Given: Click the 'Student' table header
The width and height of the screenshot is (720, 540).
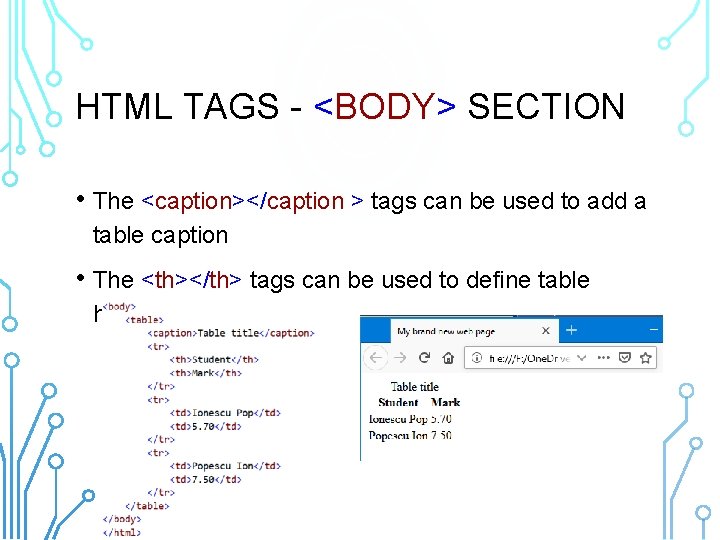Looking at the screenshot, I should (x=398, y=403).
